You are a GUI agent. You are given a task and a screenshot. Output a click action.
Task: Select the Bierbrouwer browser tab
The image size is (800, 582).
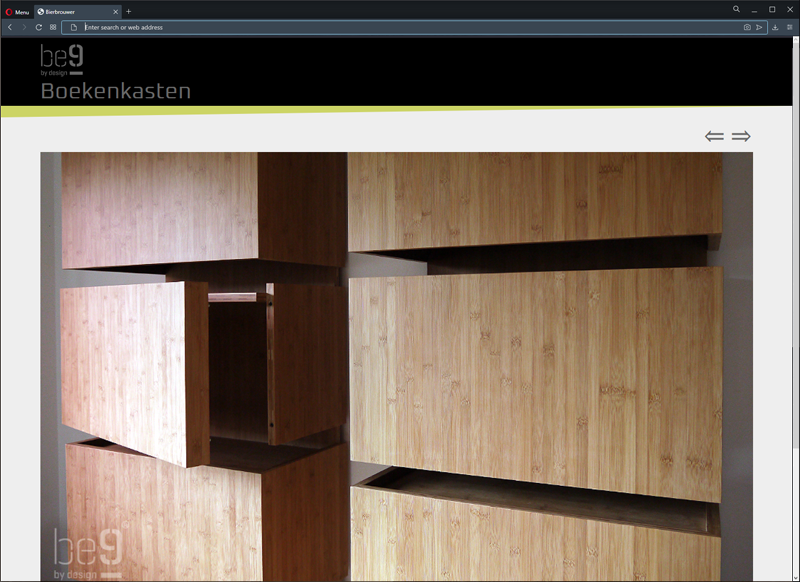[x=78, y=12]
